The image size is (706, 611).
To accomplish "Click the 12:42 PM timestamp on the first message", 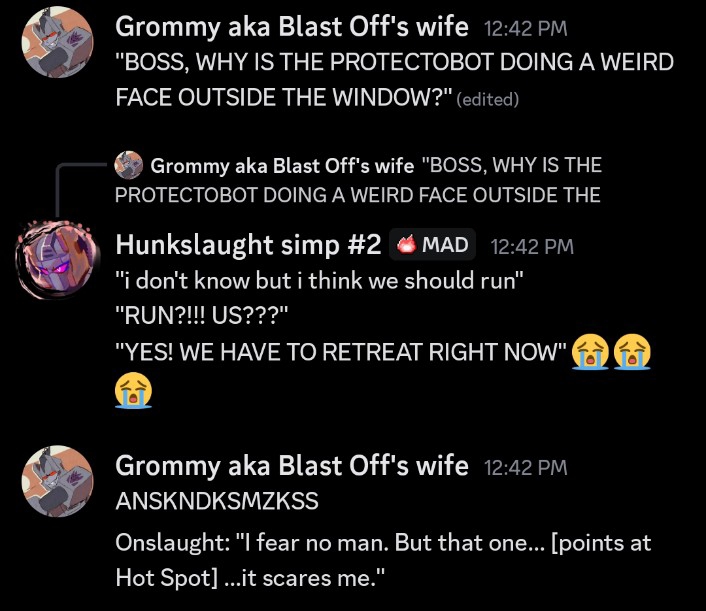I will tap(525, 29).
